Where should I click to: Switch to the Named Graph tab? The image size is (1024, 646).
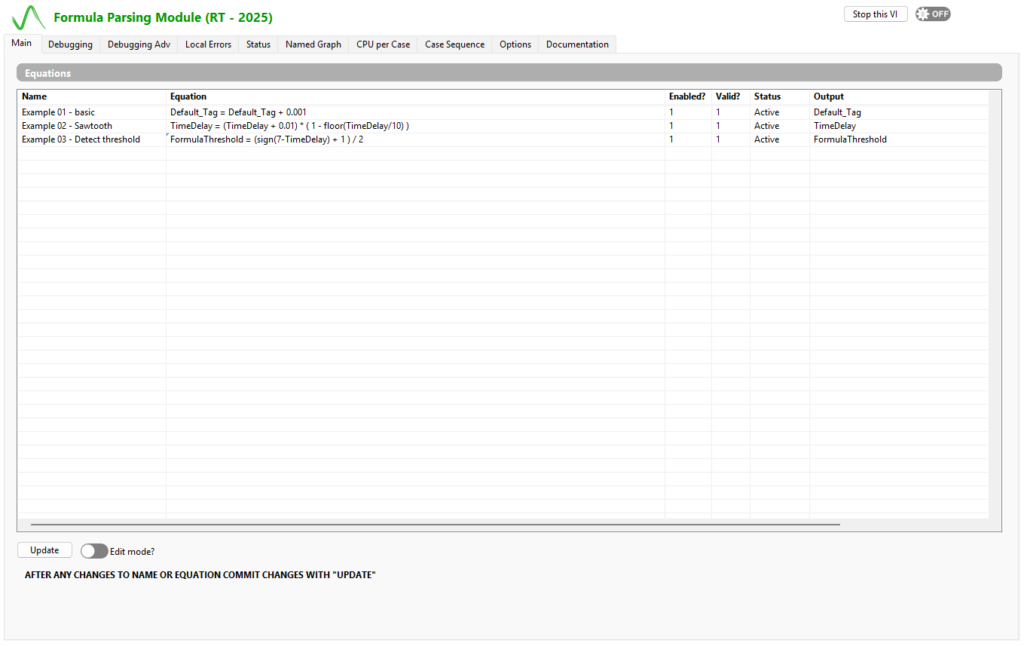pyautogui.click(x=313, y=44)
